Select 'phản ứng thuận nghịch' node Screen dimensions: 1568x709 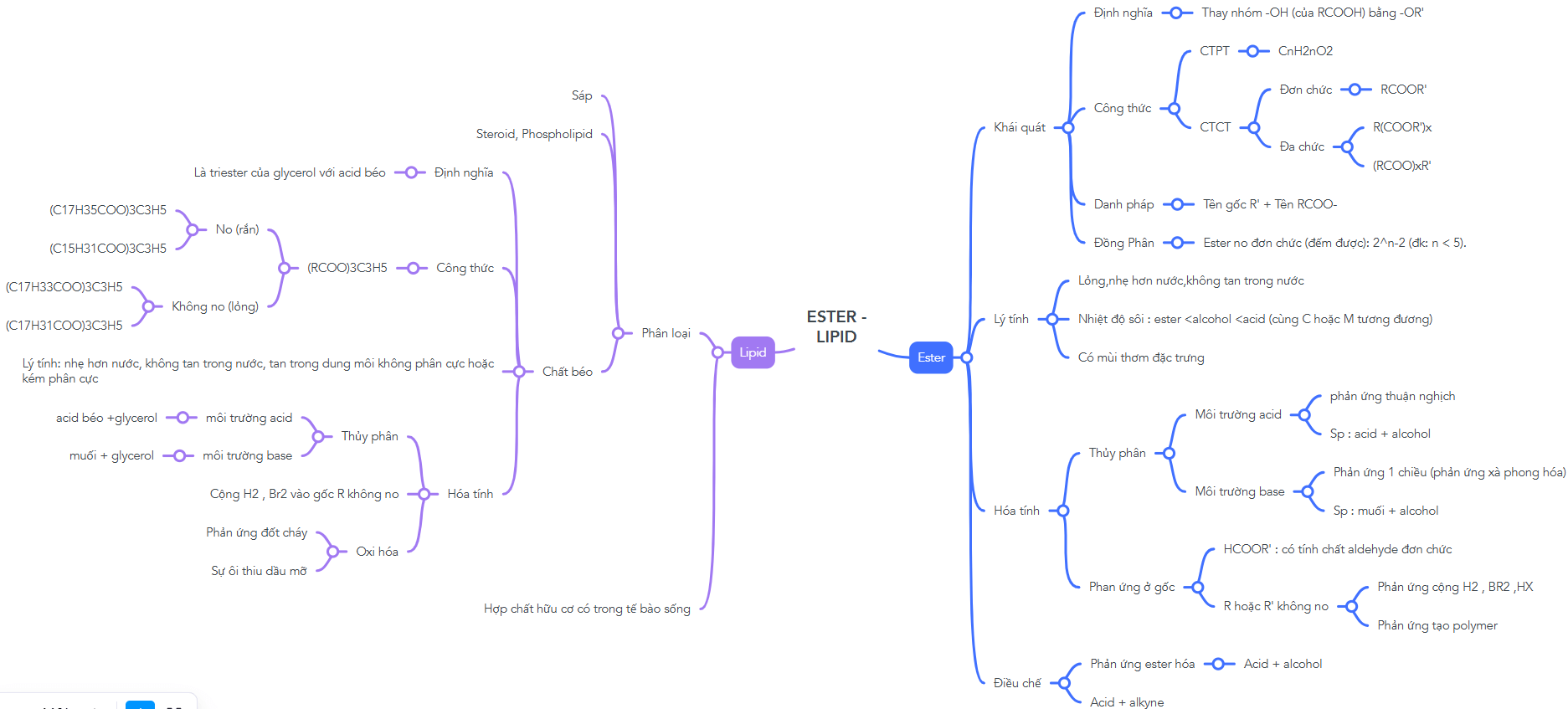tap(1392, 396)
